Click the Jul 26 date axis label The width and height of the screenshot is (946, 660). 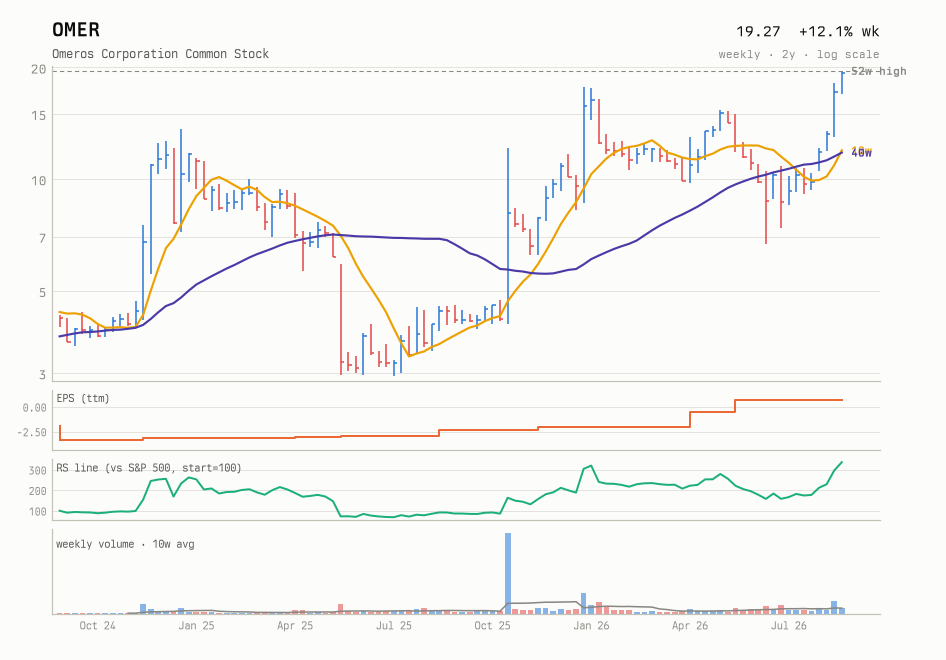(x=789, y=626)
